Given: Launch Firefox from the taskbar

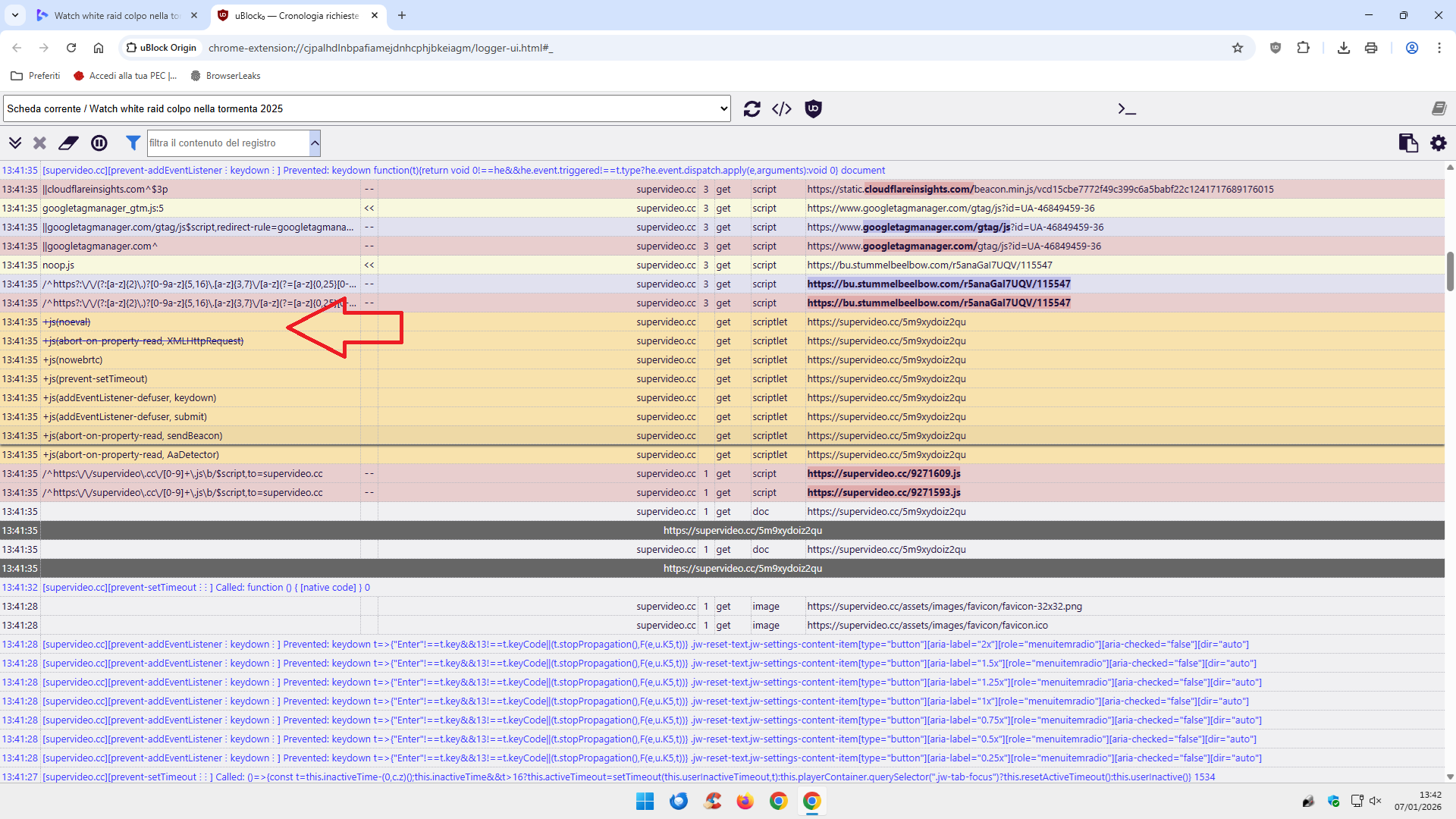Looking at the screenshot, I should pos(745,801).
